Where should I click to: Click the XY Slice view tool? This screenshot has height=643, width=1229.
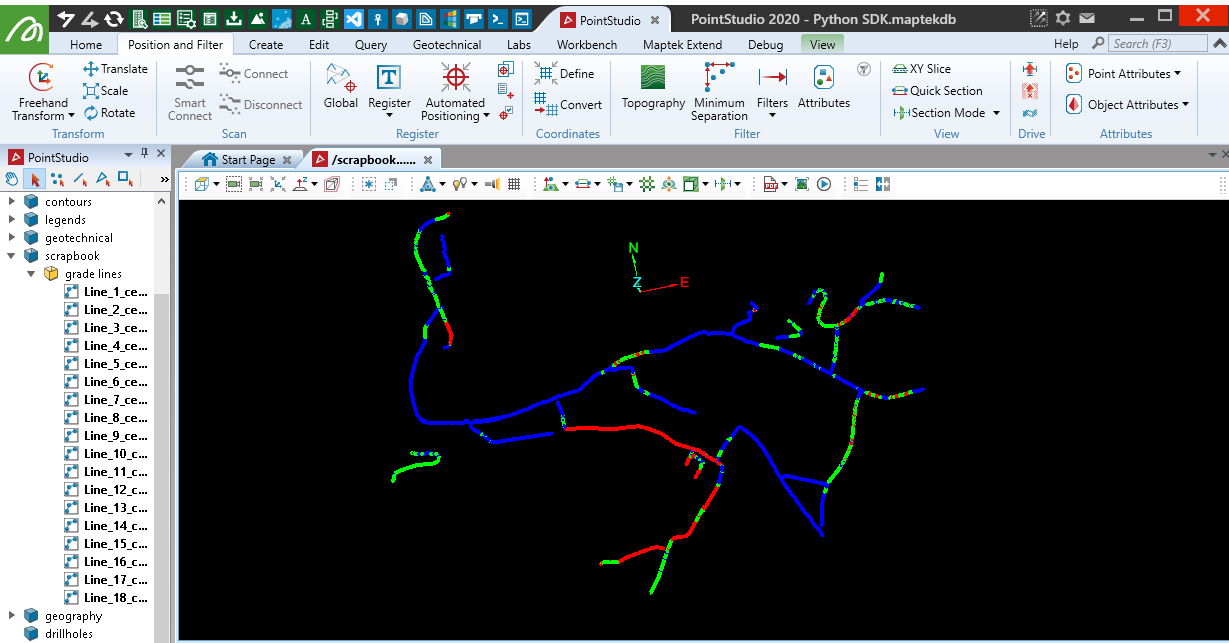coord(921,69)
